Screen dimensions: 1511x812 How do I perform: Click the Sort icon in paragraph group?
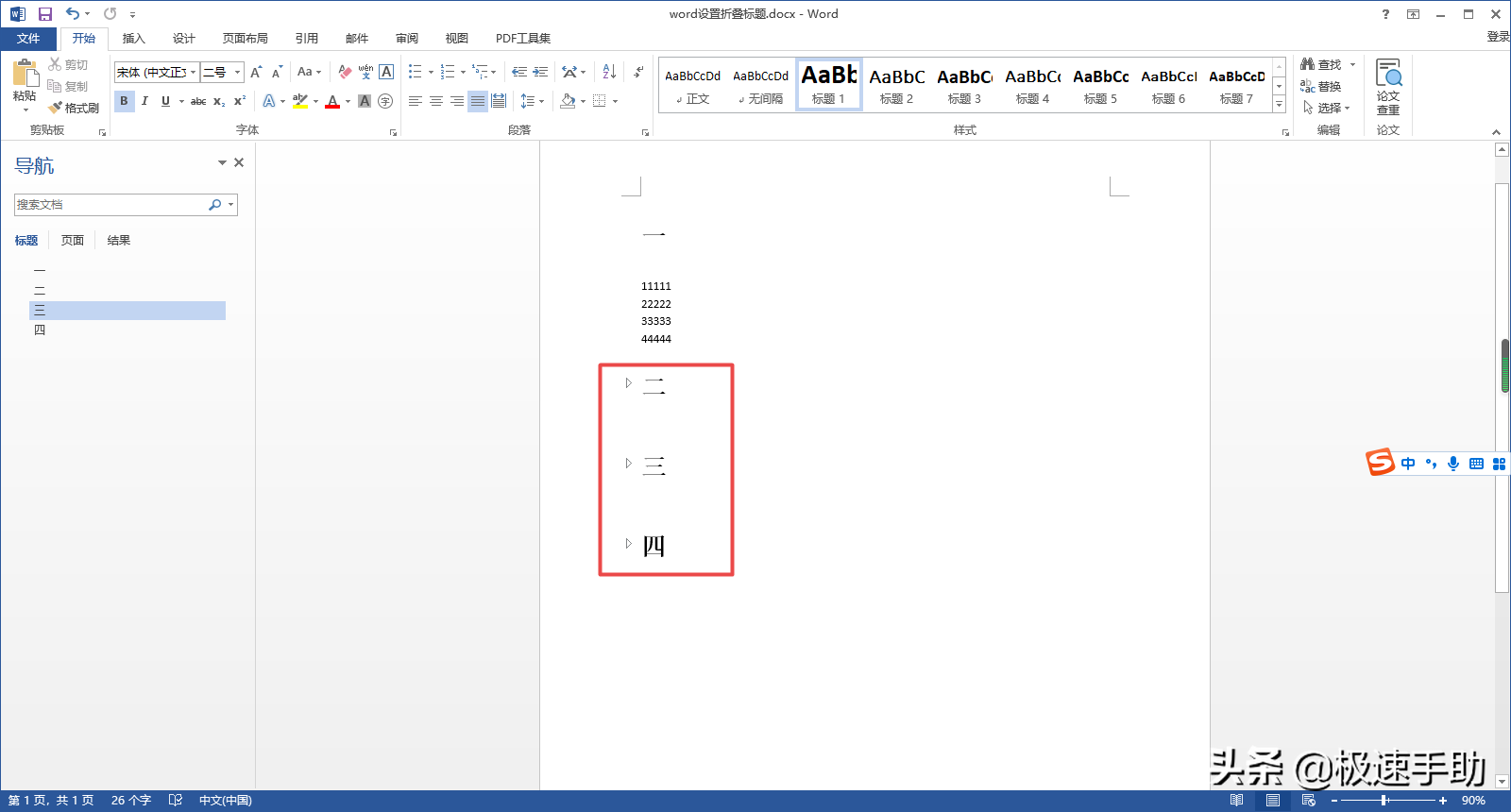[x=609, y=72]
